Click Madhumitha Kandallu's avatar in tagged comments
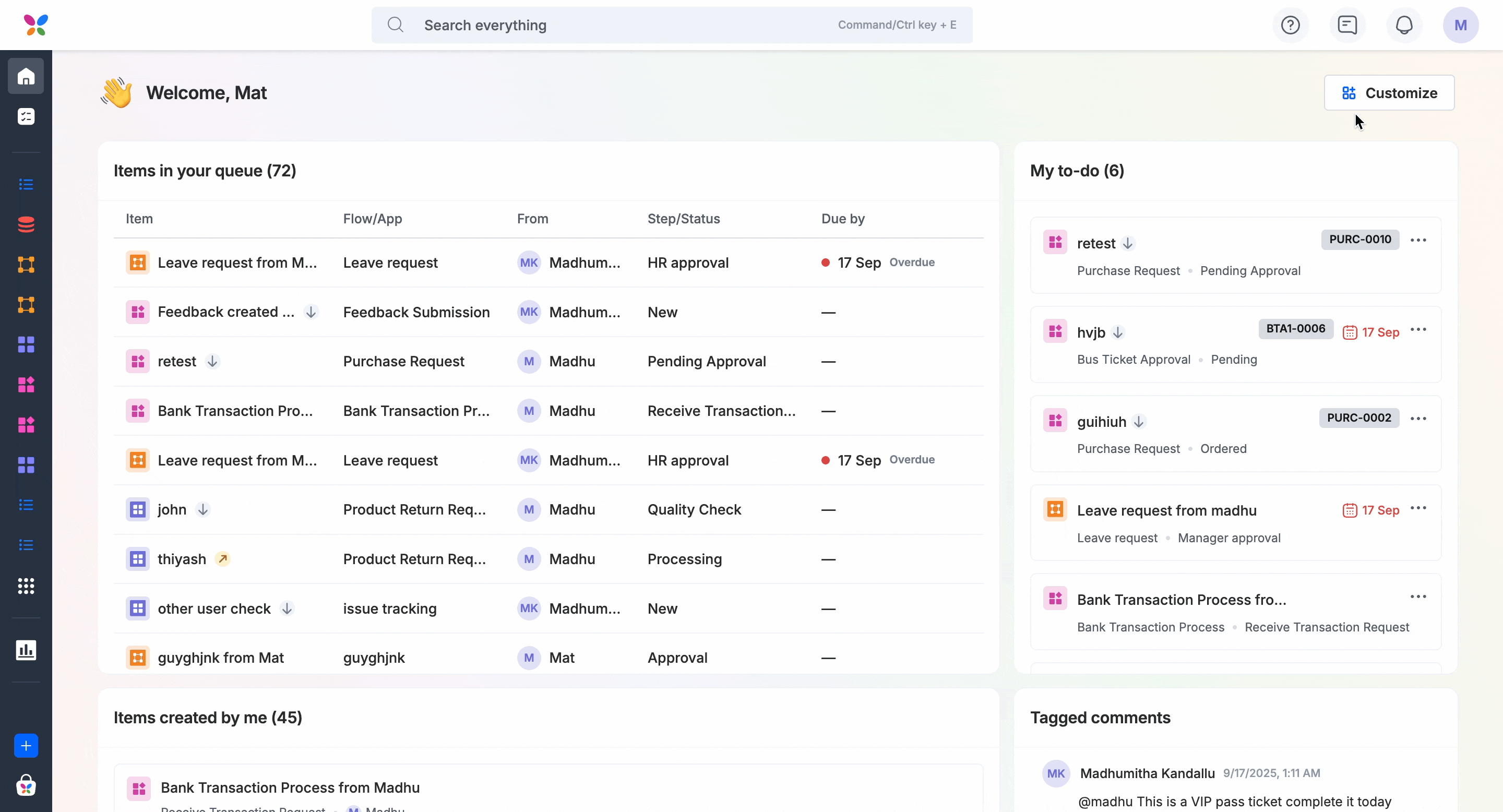 pyautogui.click(x=1056, y=773)
